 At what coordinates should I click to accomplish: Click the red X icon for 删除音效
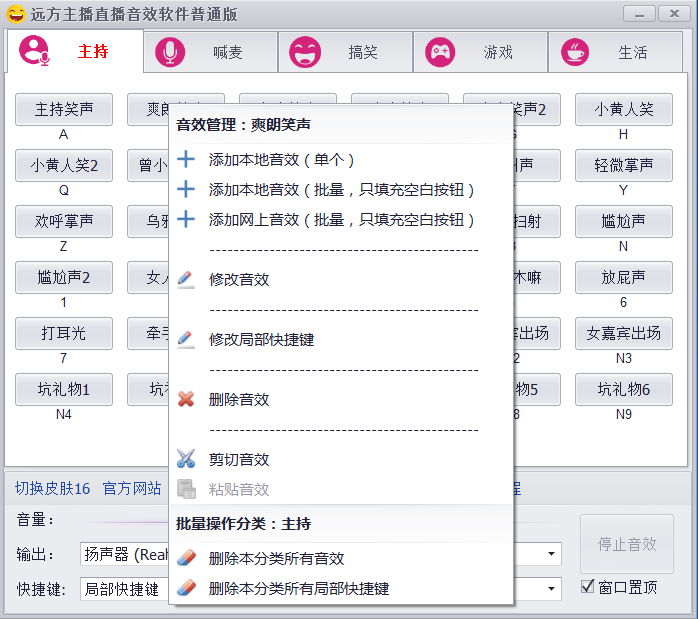pyautogui.click(x=185, y=399)
